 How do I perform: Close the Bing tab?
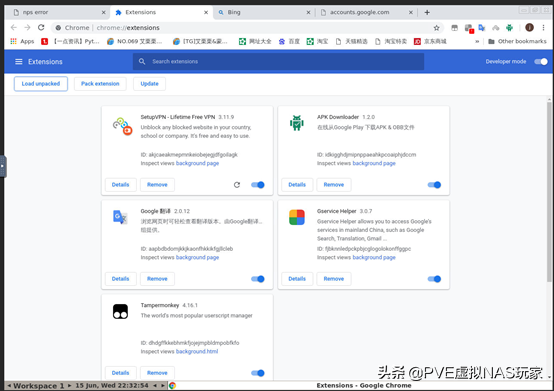308,12
